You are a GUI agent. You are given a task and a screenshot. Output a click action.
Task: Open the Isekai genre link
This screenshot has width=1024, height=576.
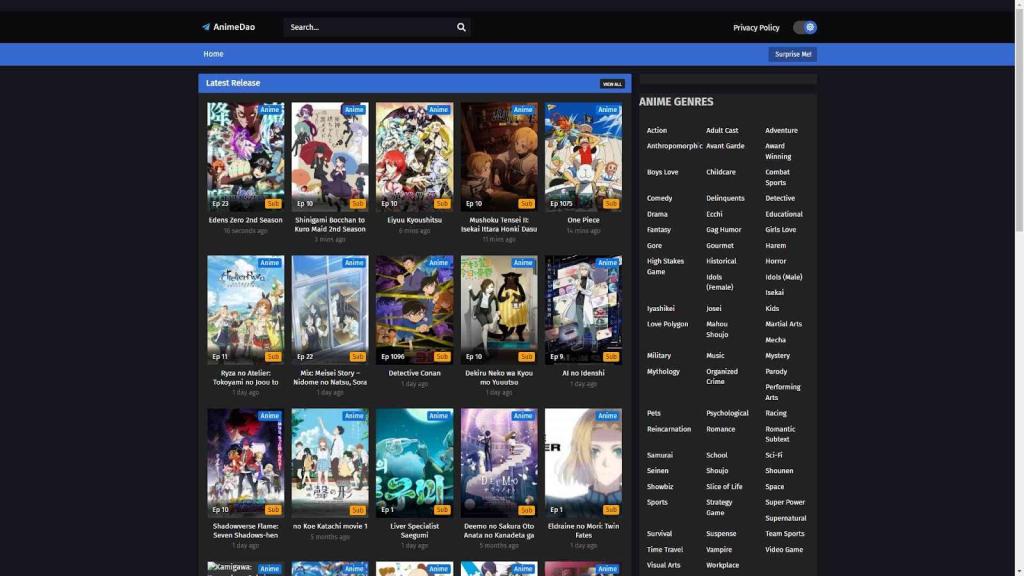(776, 292)
